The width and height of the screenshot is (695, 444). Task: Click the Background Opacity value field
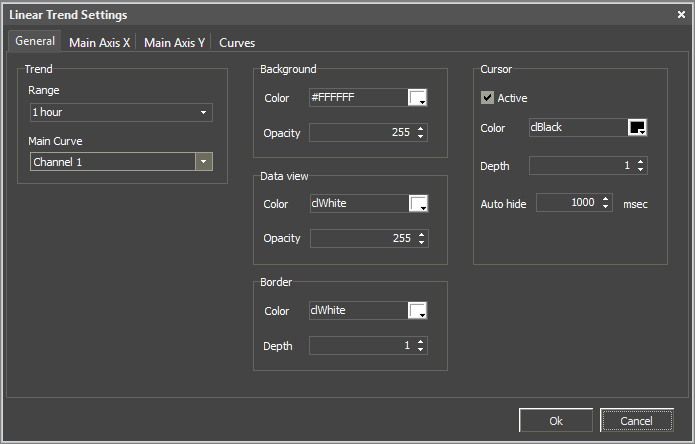362,132
